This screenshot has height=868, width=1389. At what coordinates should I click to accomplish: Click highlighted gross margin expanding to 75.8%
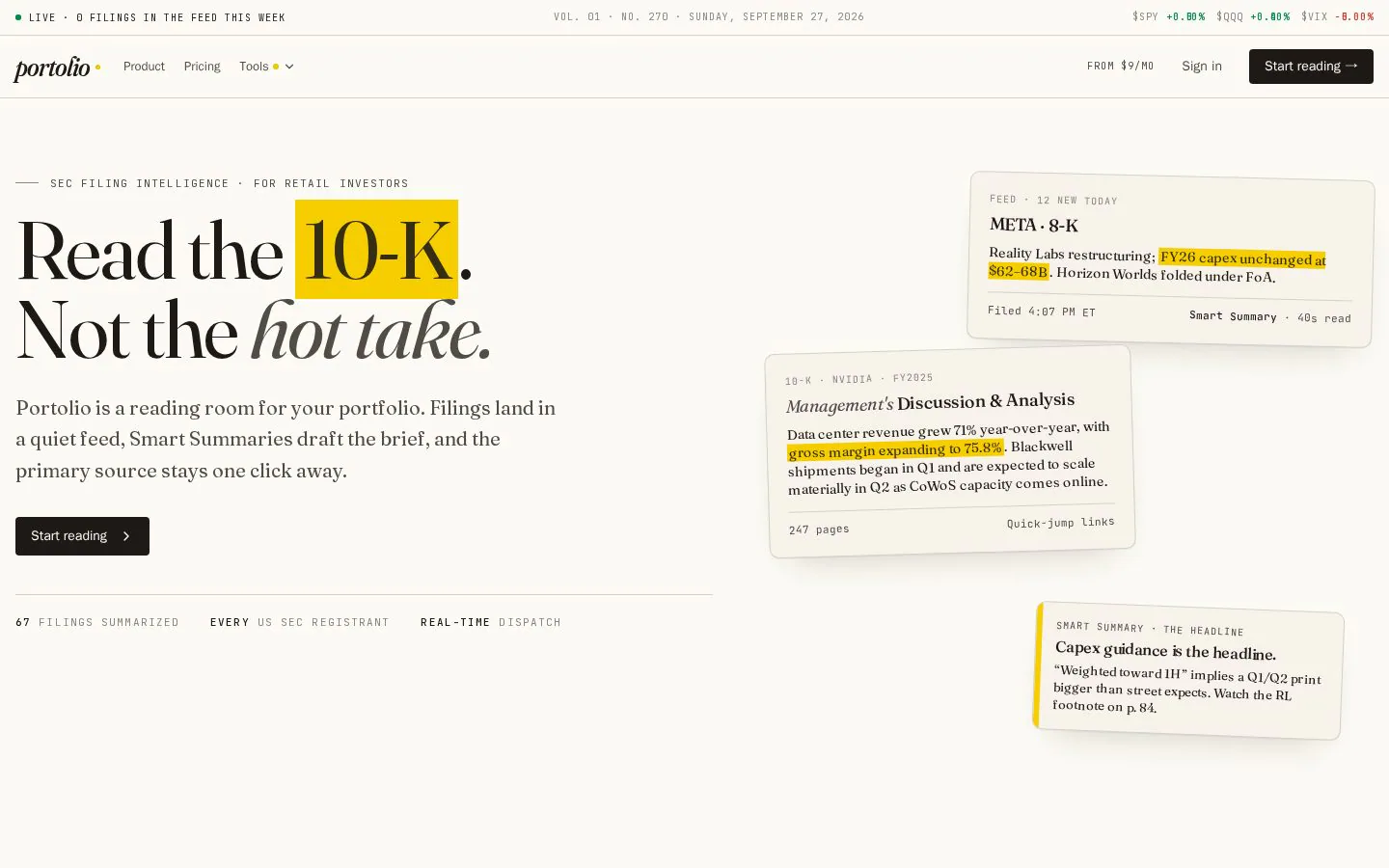pyautogui.click(x=895, y=449)
